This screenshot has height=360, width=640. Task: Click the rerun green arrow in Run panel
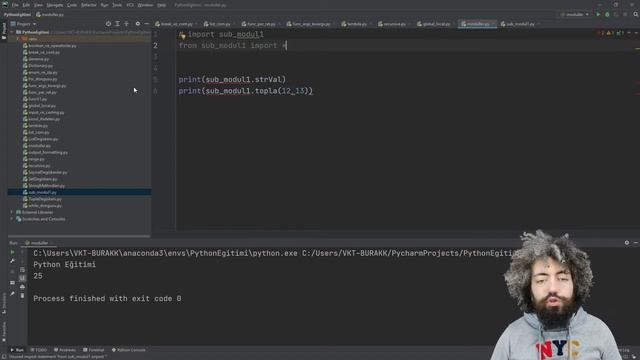[12, 252]
